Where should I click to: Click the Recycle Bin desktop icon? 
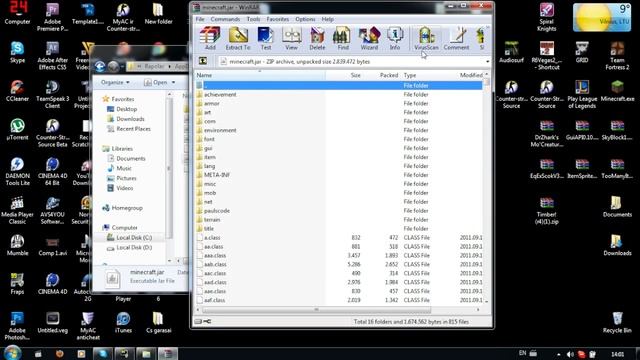617,322
